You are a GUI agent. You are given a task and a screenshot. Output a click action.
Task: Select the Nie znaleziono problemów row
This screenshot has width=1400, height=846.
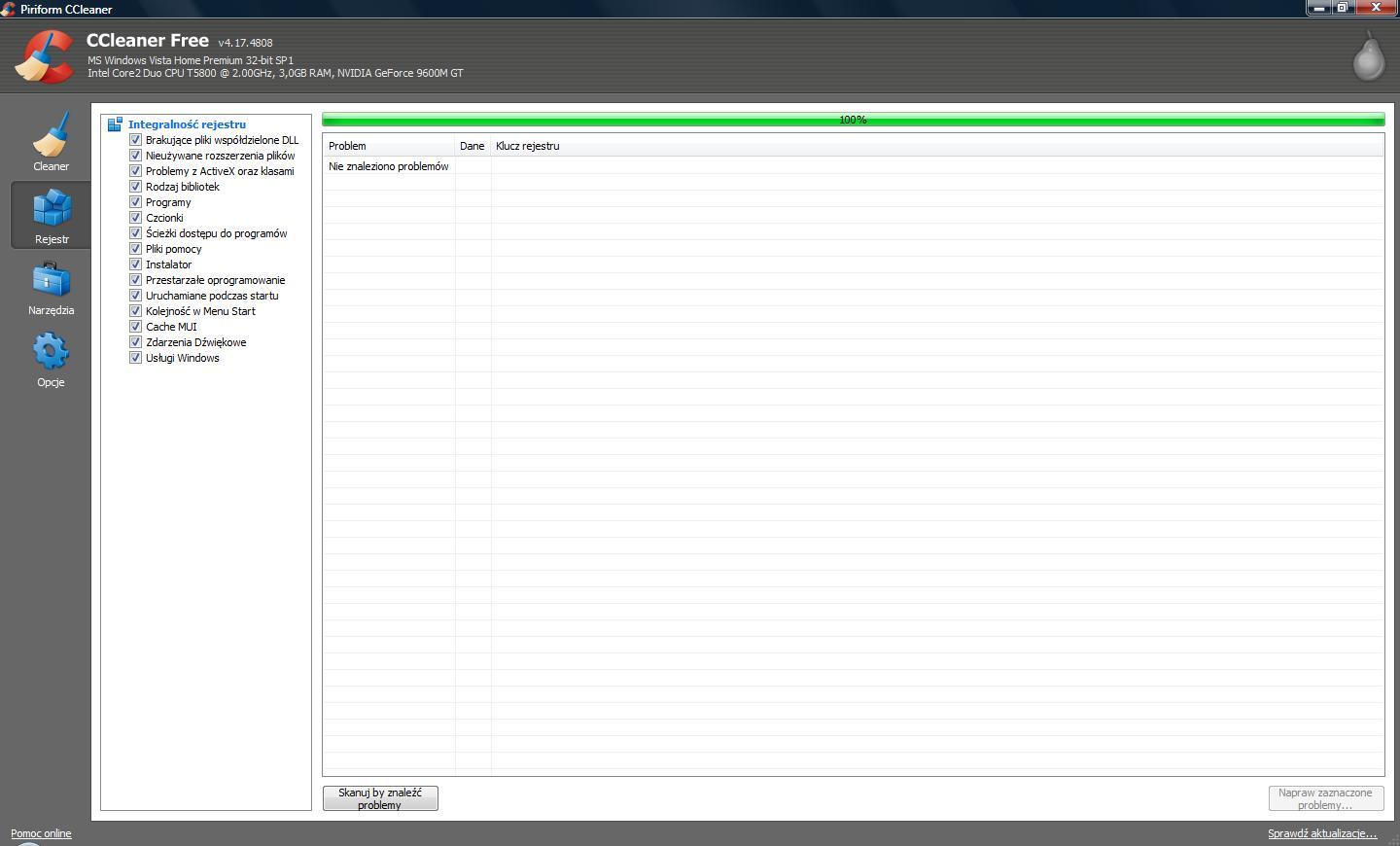[x=853, y=166]
